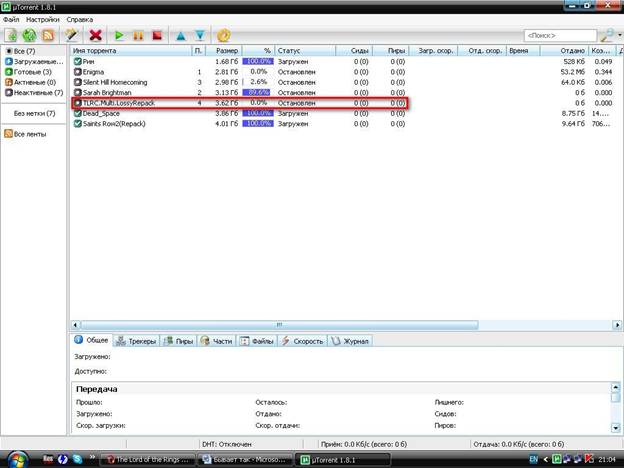
Task: Switch to The Lord of the Rings taskbar window
Action: click(x=147, y=460)
